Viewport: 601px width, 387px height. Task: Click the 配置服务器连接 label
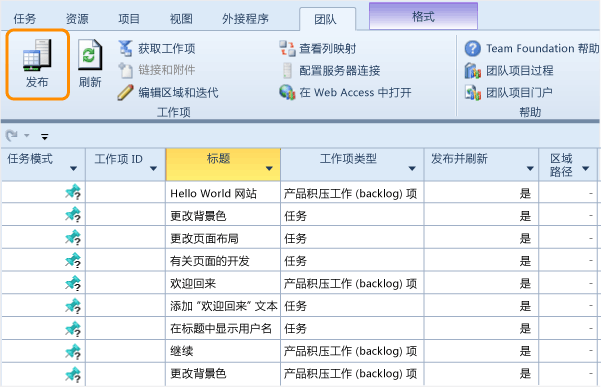point(340,71)
